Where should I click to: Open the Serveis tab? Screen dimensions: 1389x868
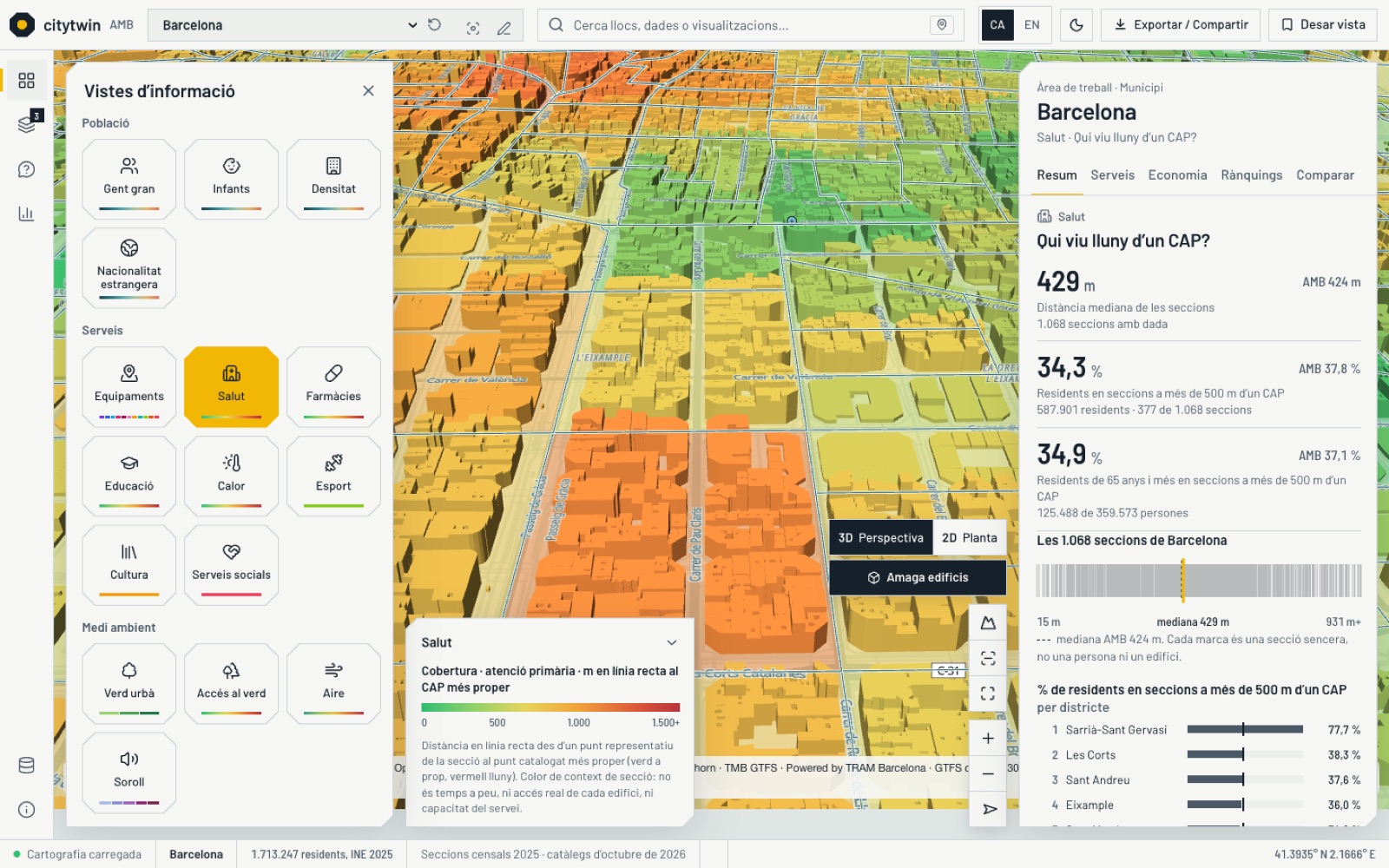point(1112,175)
